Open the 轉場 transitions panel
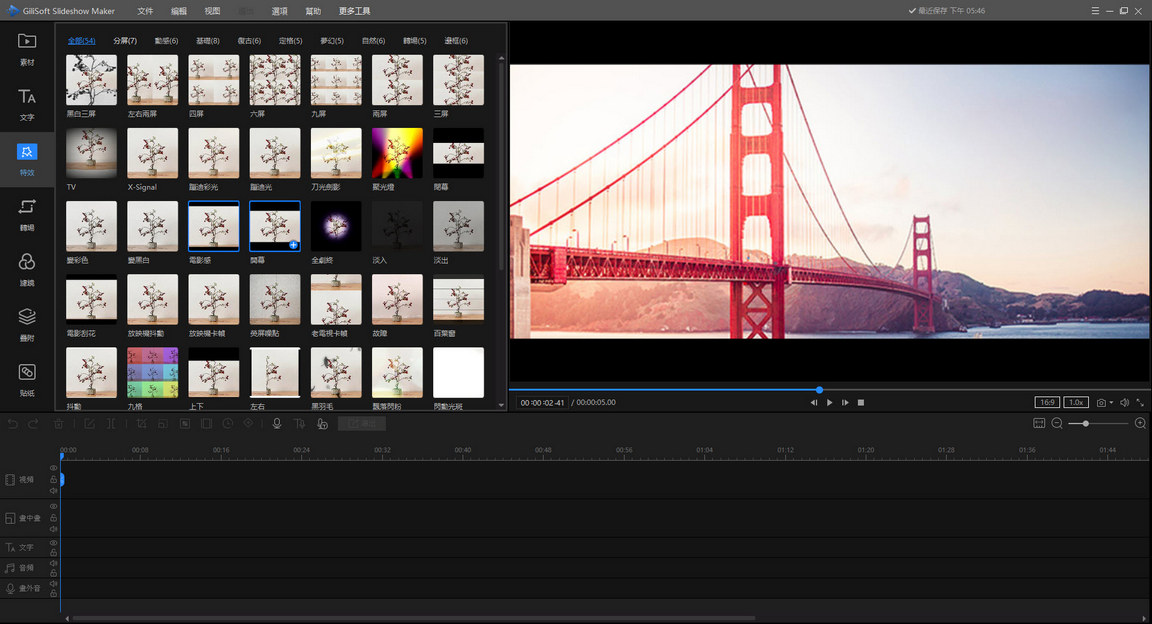 coord(25,213)
